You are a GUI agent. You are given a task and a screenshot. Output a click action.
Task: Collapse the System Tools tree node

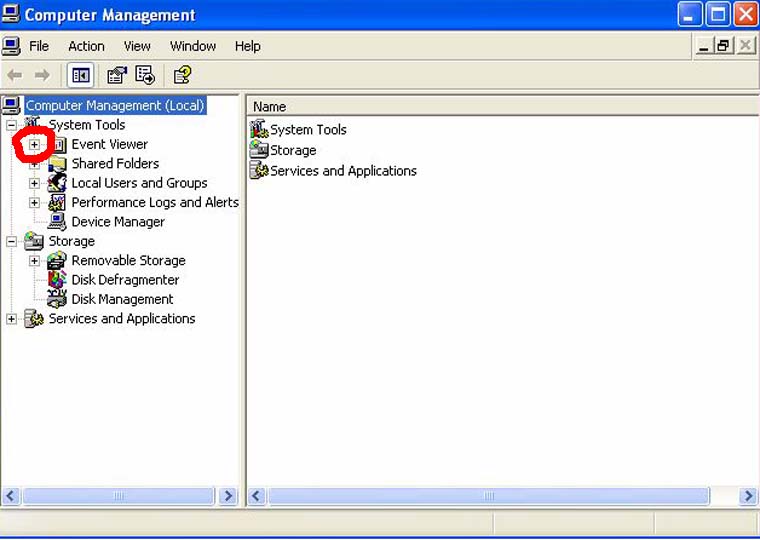point(12,125)
